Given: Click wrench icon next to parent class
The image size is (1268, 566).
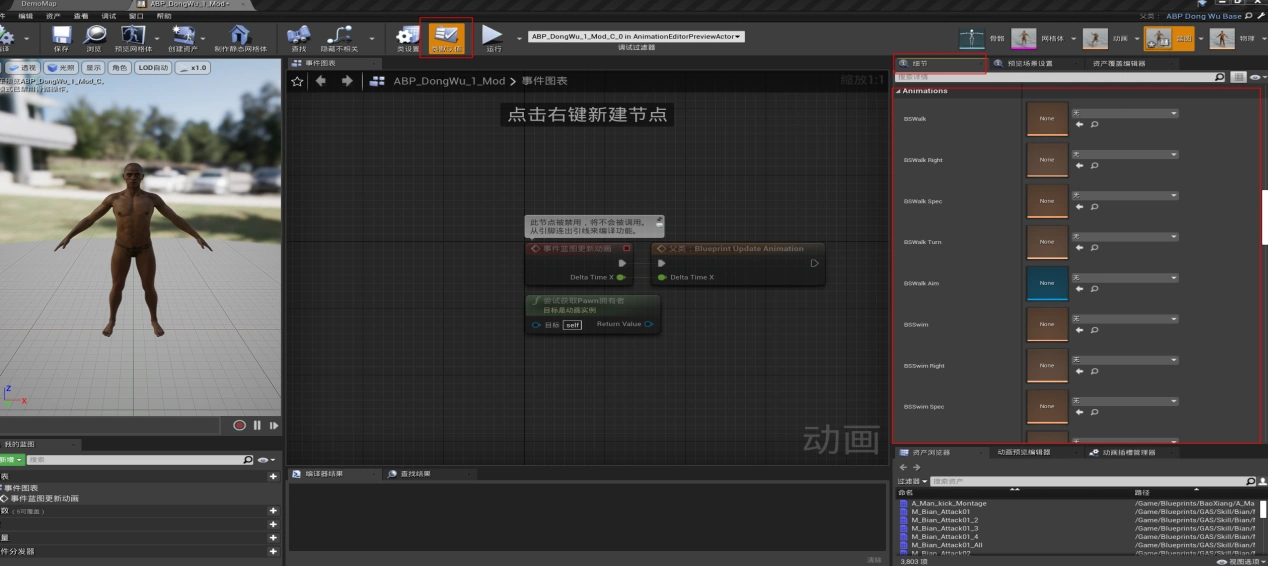Looking at the screenshot, I should pyautogui.click(x=1260, y=16).
